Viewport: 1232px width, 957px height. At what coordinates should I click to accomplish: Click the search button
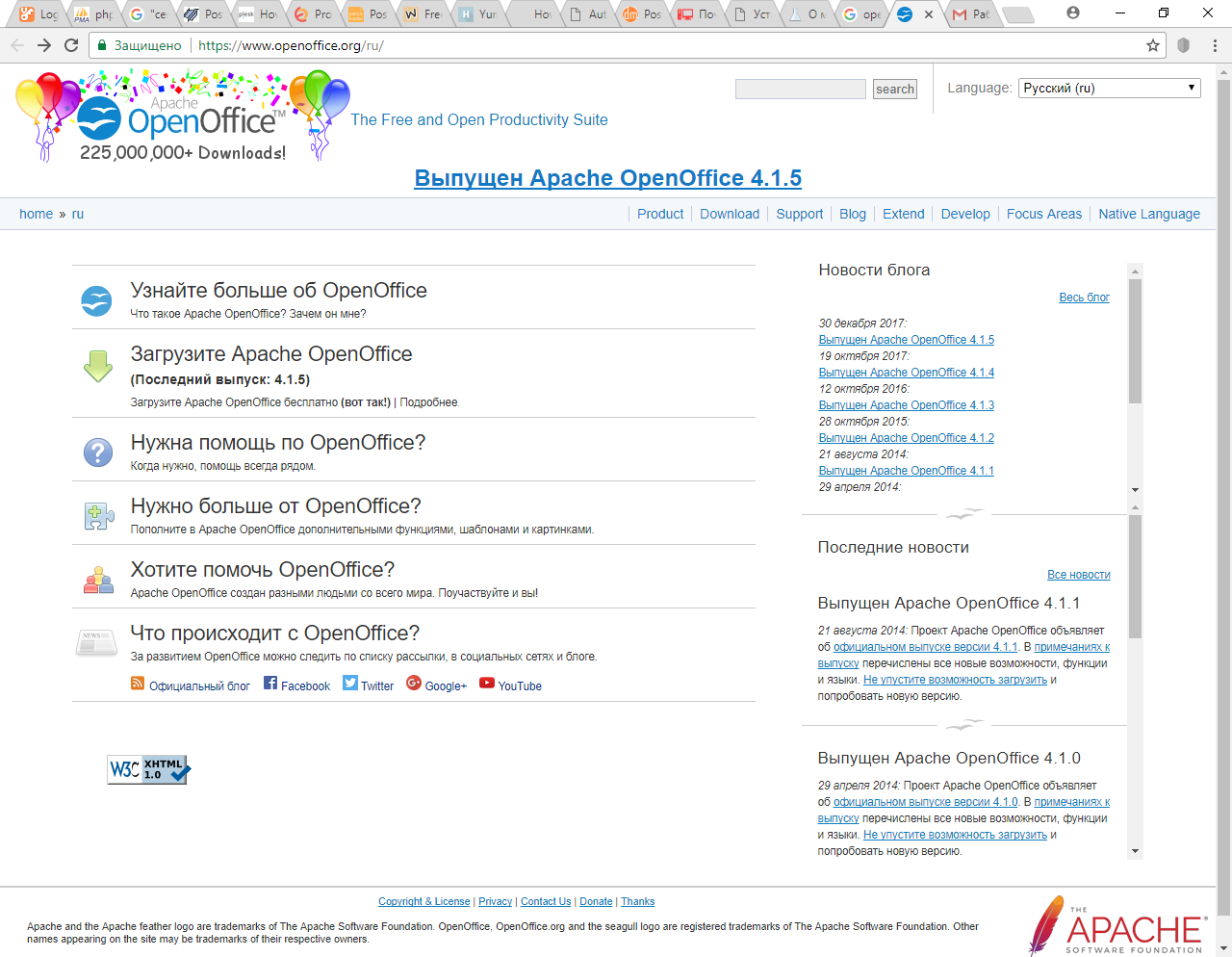895,89
